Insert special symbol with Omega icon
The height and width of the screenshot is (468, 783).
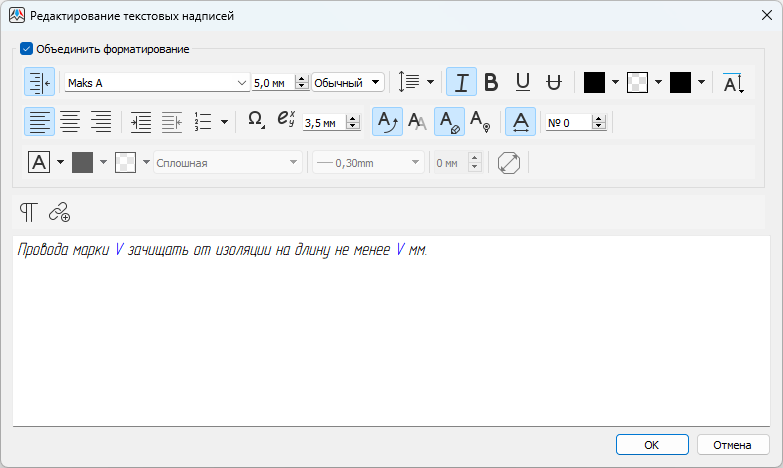click(x=255, y=122)
